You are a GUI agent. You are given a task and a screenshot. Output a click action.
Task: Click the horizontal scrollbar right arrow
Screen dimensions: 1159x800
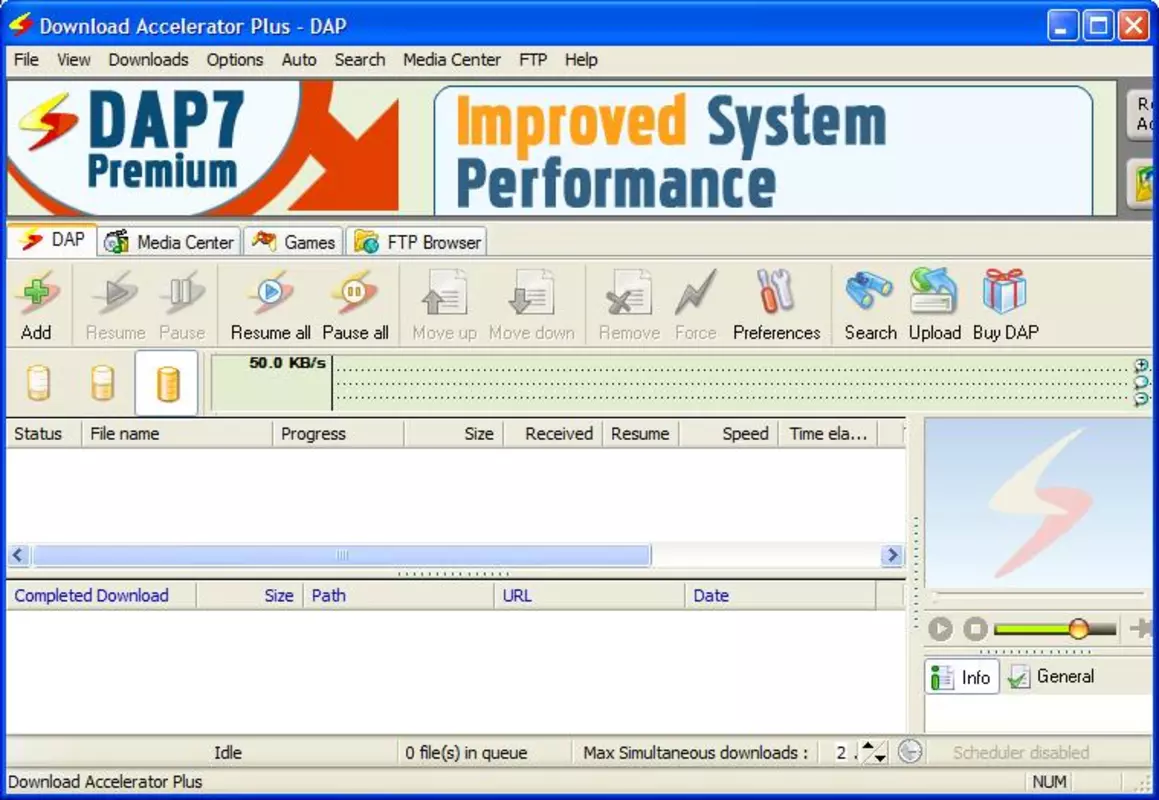tap(893, 555)
